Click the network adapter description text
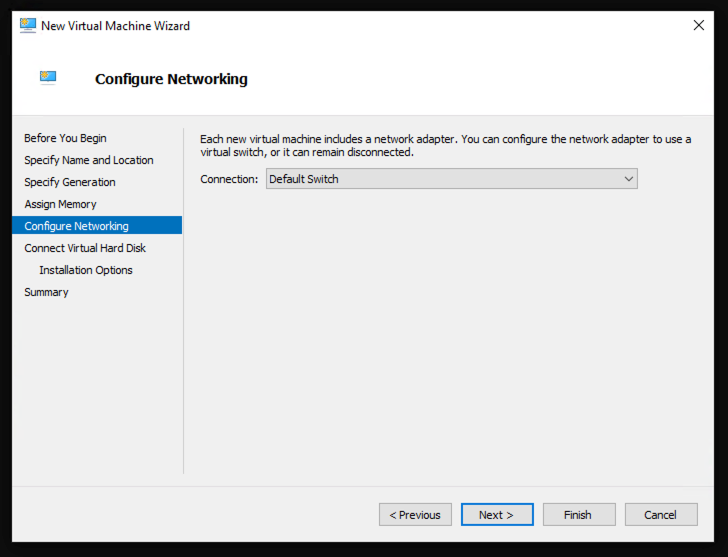This screenshot has width=728, height=557. coord(445,146)
